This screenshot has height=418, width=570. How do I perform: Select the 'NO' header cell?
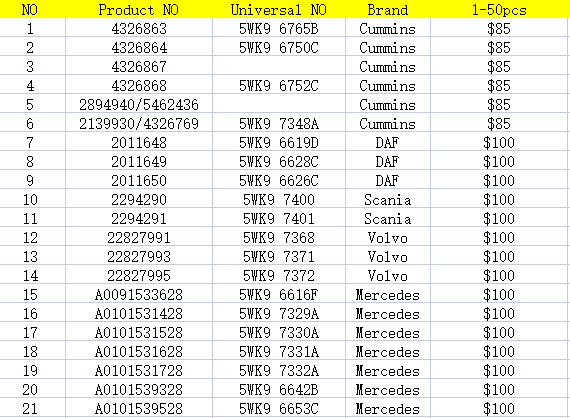point(30,10)
